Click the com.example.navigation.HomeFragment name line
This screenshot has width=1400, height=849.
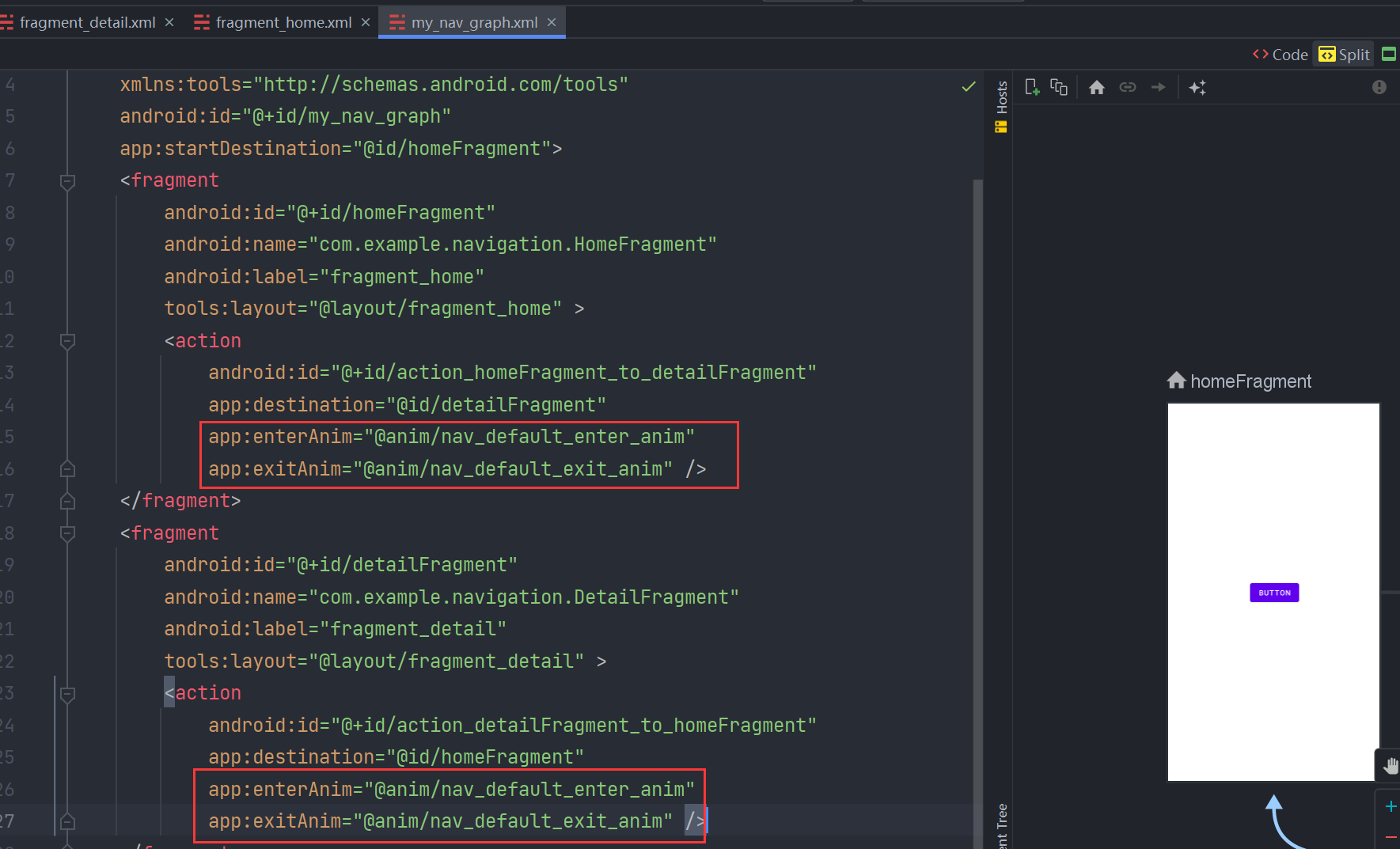pyautogui.click(x=440, y=244)
